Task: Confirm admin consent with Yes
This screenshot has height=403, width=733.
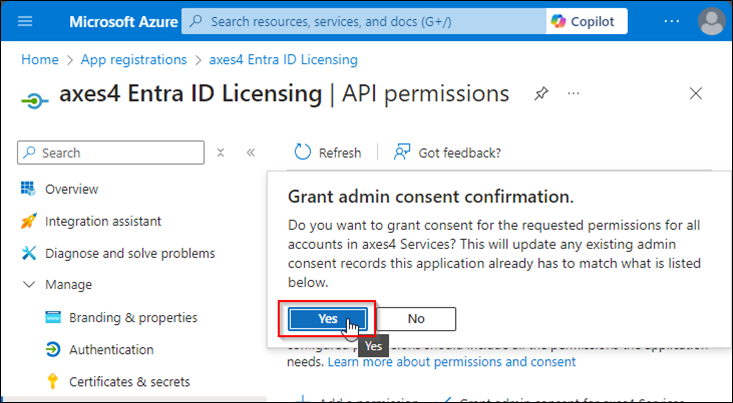Action: (328, 319)
